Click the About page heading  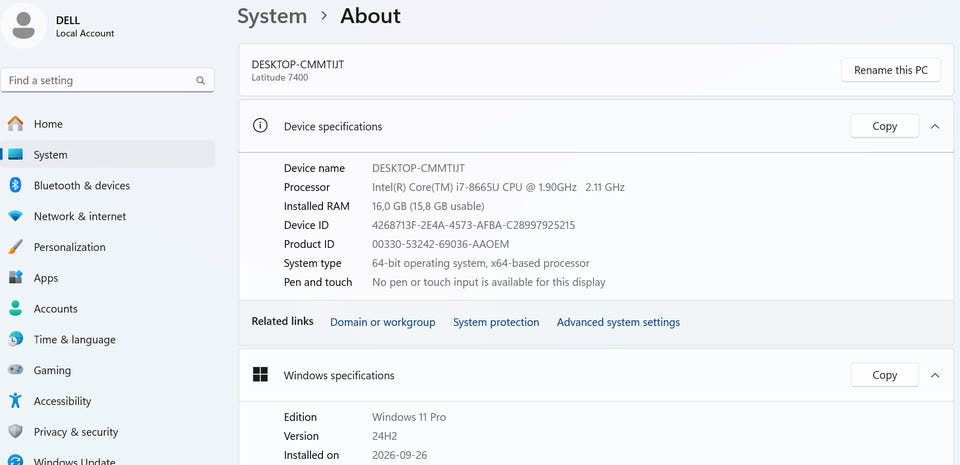(370, 16)
